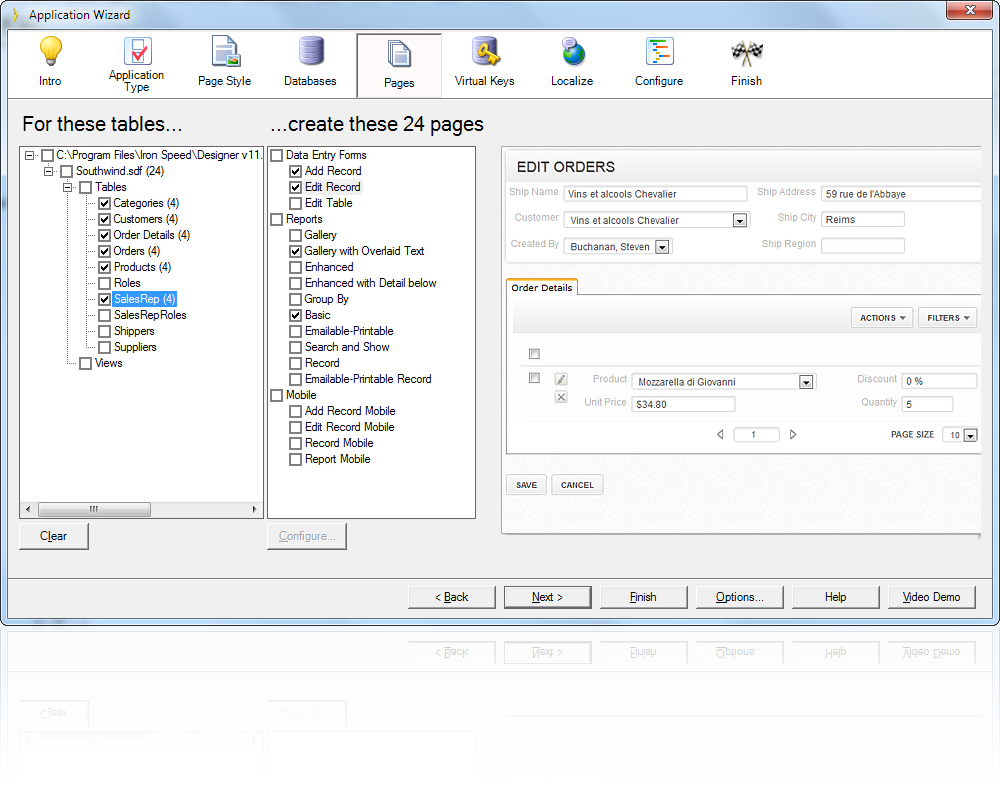1000x800 pixels.
Task: Uncheck the Add Record data entry form
Action: (x=295, y=171)
